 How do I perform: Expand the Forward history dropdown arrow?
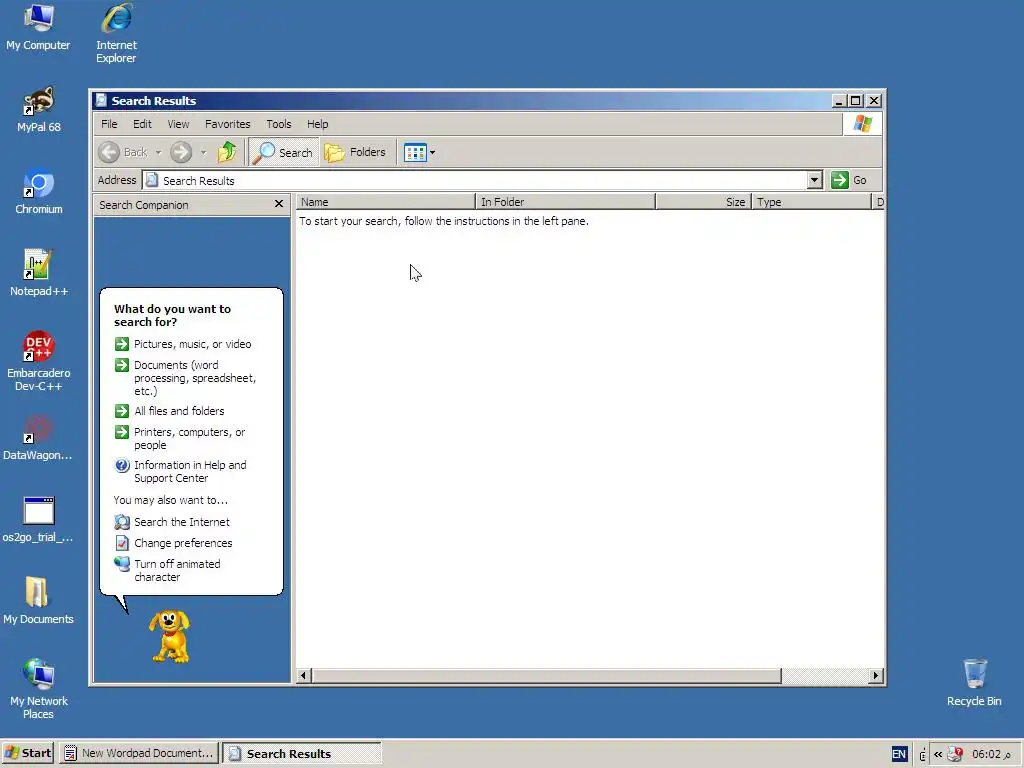point(203,152)
